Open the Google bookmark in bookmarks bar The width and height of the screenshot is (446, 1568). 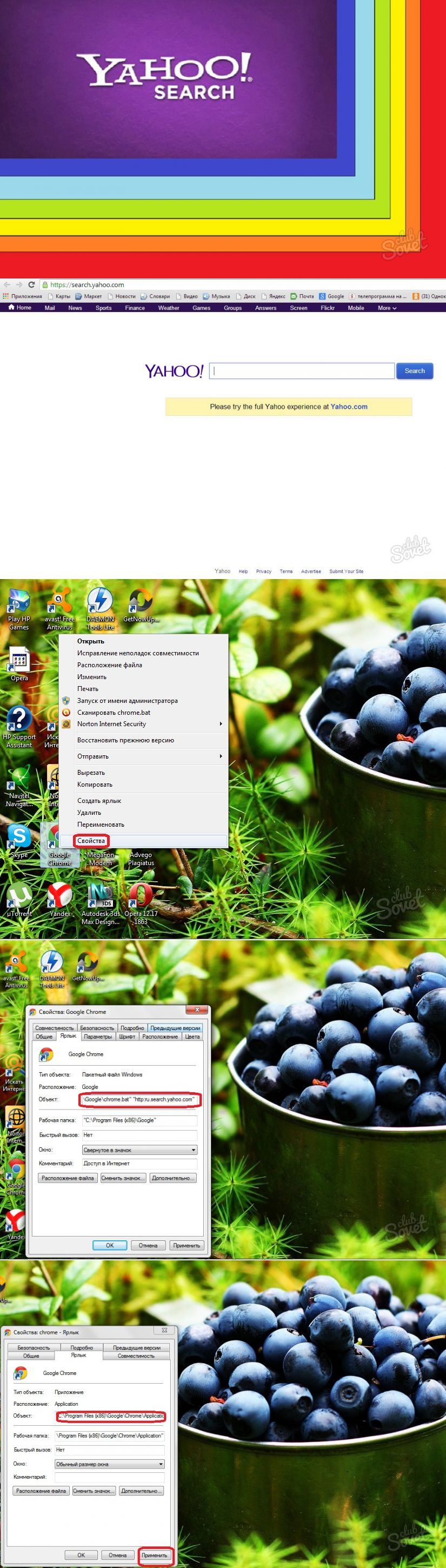point(331,296)
